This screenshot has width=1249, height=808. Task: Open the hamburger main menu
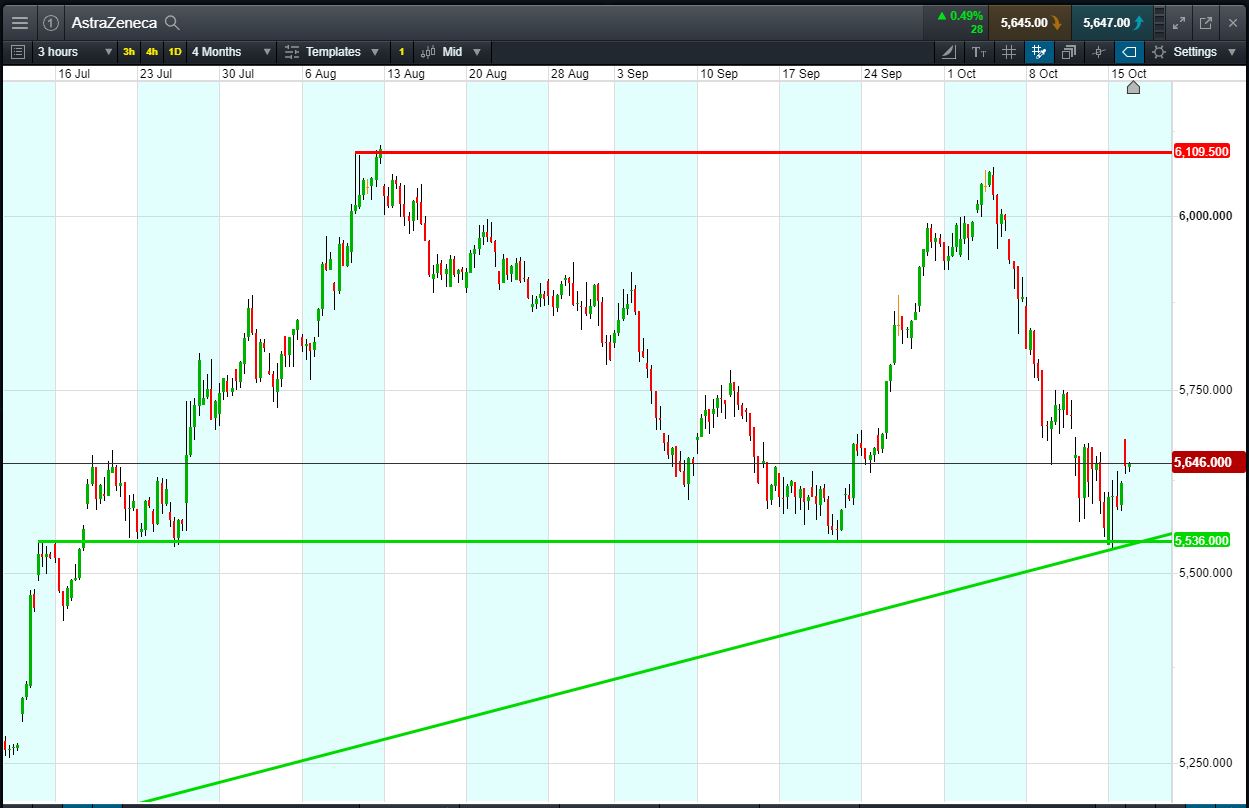(x=20, y=22)
